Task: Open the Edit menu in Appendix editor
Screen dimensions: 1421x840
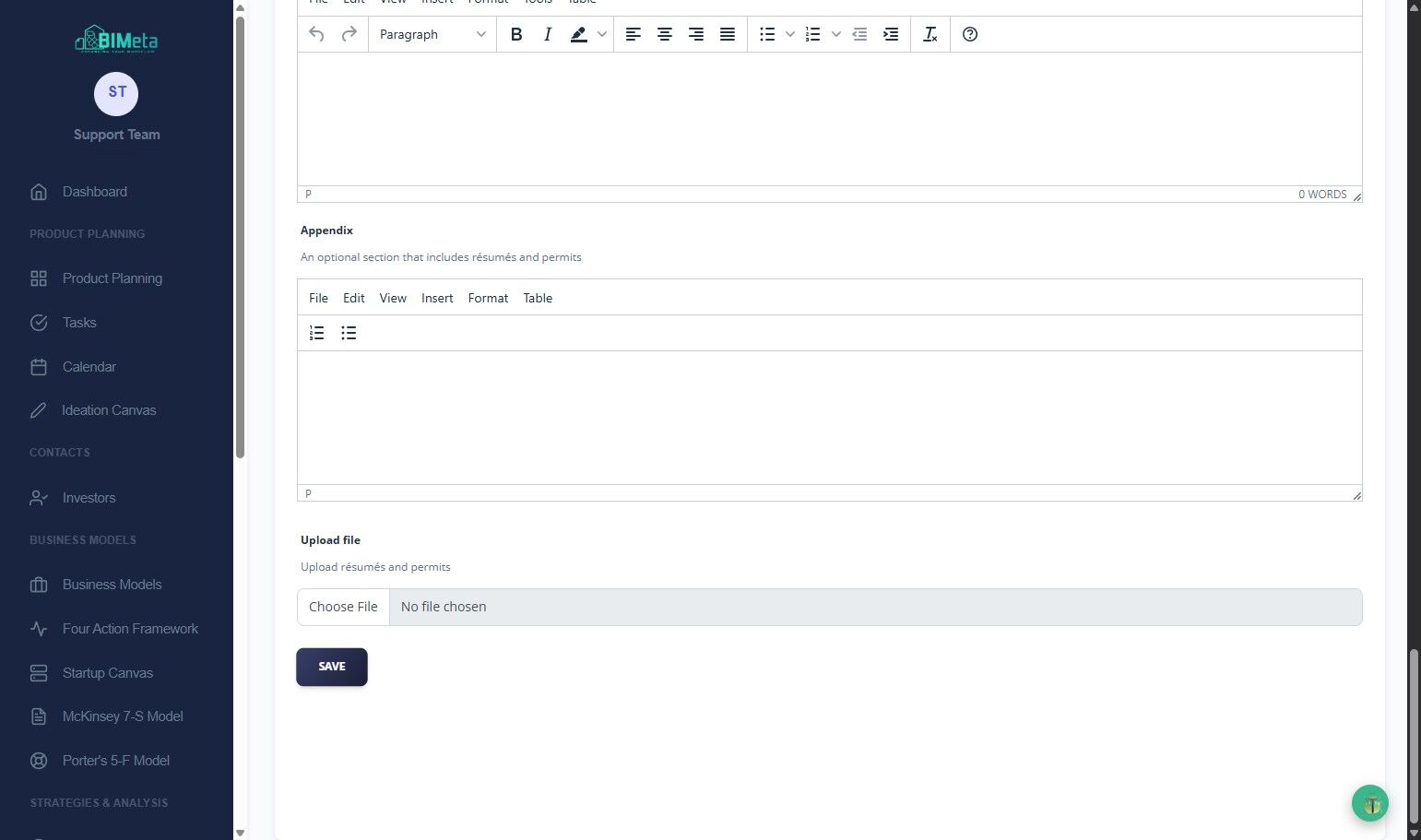Action: (x=354, y=298)
